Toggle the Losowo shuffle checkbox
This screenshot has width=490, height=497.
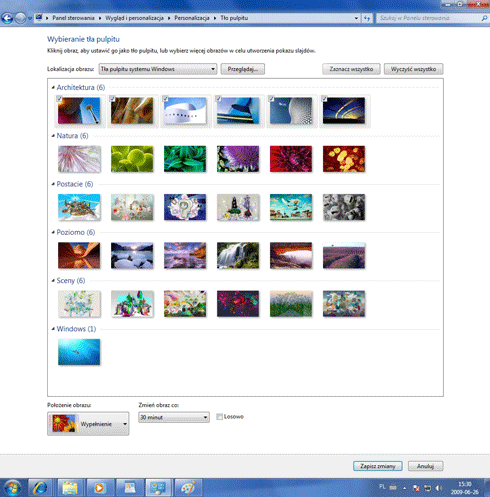click(219, 417)
